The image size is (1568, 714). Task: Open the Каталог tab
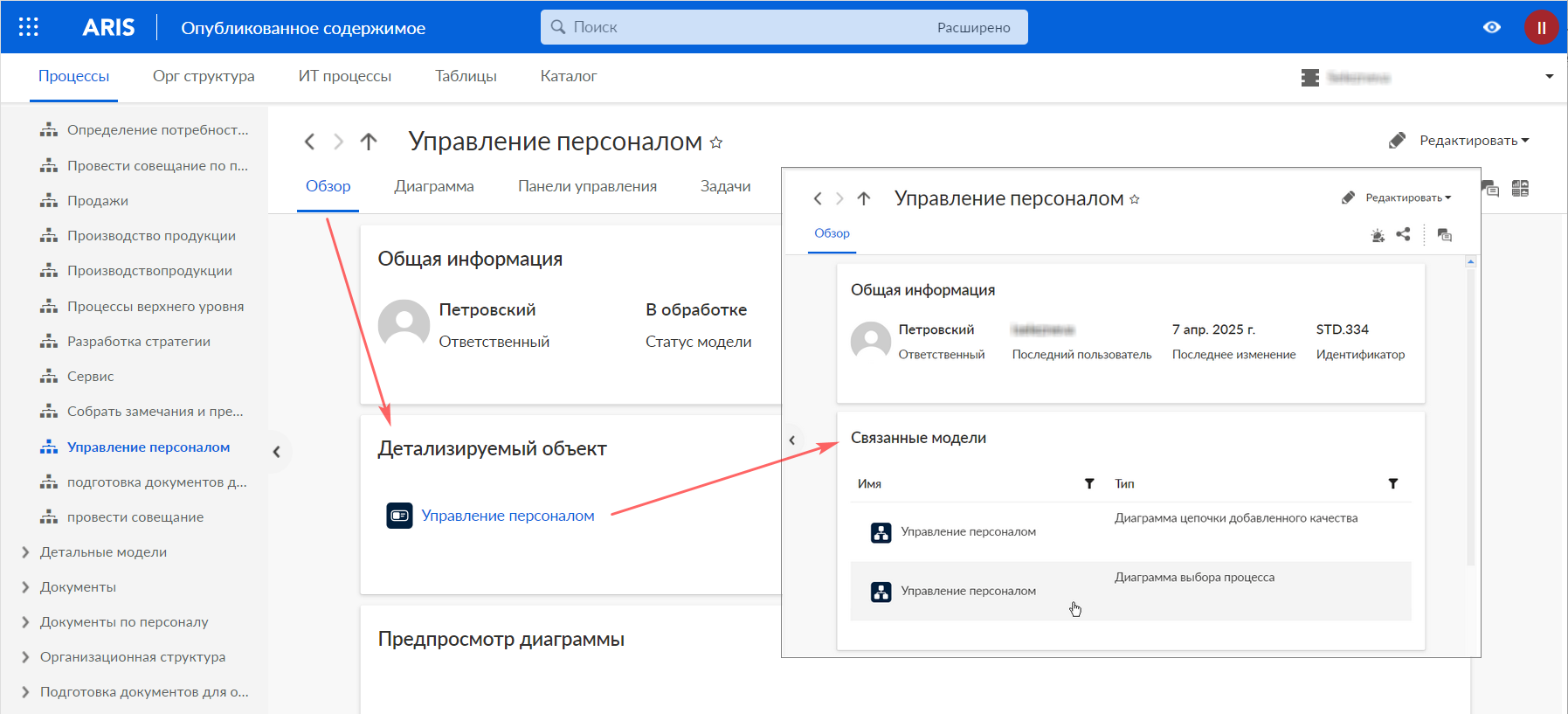[x=569, y=77]
